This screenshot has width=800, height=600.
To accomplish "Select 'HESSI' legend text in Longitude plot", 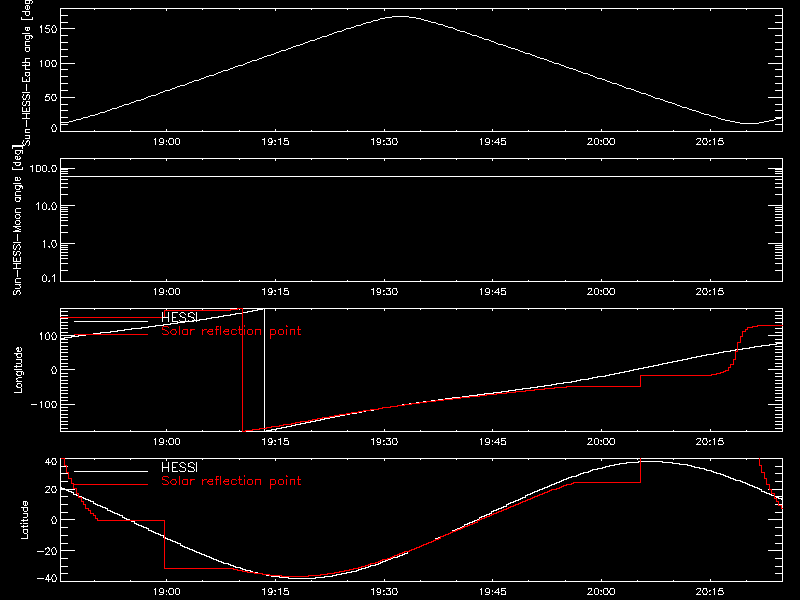I will pyautogui.click(x=179, y=317).
